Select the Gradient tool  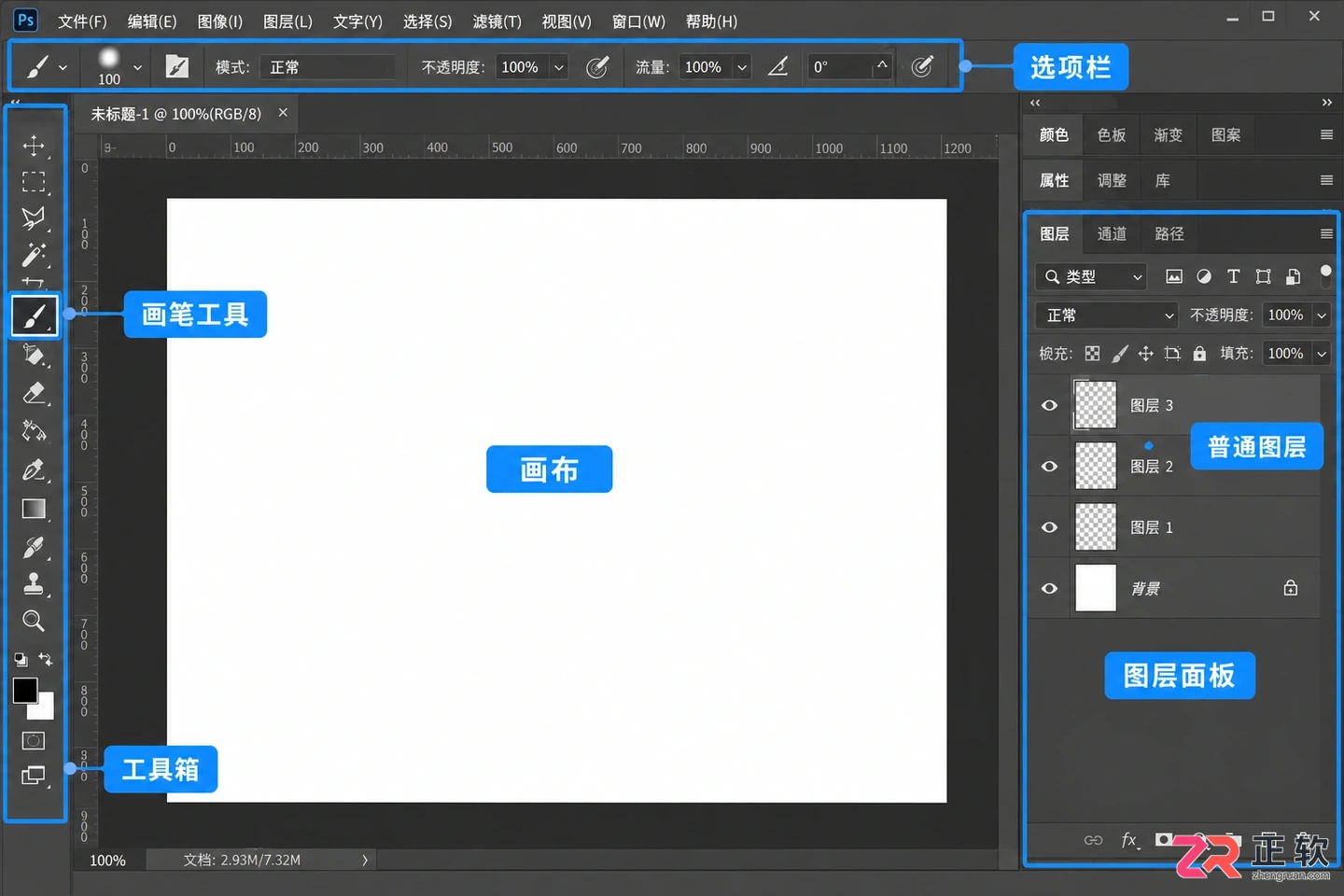coord(34,509)
